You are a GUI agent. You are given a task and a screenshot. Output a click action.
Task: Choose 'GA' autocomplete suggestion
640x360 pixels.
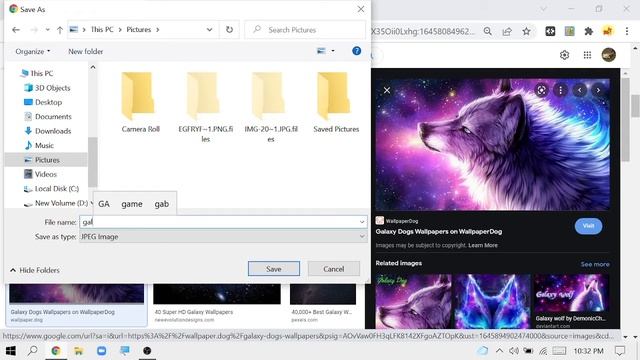pos(104,204)
